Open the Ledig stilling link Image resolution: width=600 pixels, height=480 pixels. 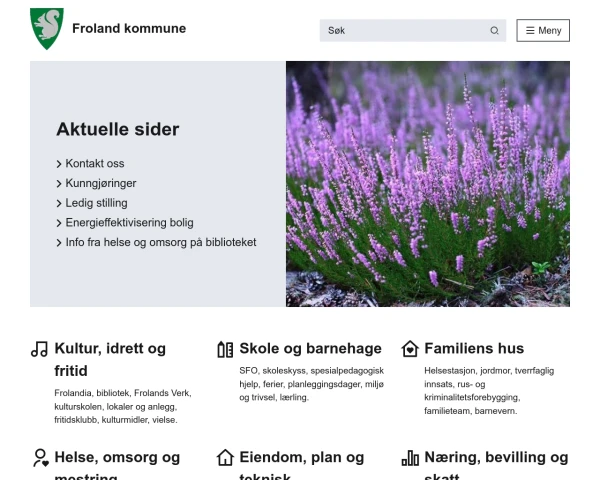click(96, 203)
